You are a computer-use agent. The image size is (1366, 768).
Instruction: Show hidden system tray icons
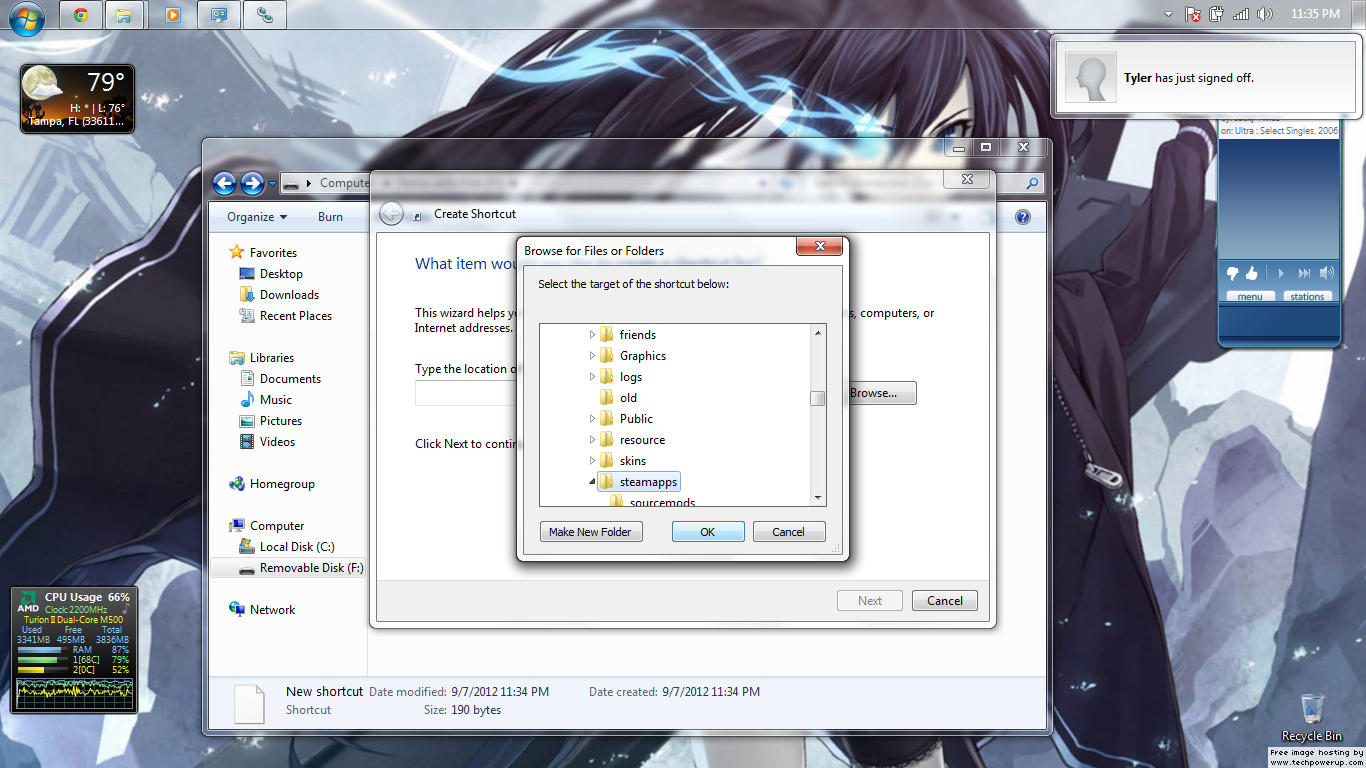pos(1169,14)
